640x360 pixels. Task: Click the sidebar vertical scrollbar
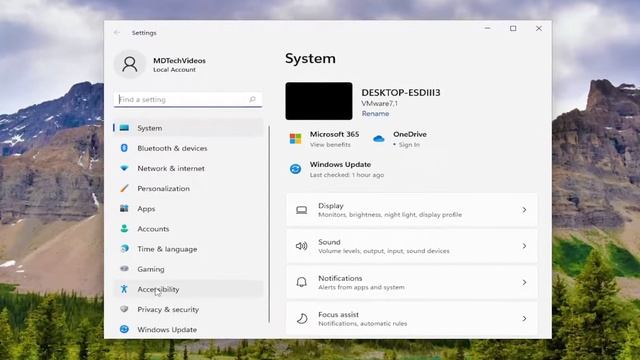click(x=269, y=224)
